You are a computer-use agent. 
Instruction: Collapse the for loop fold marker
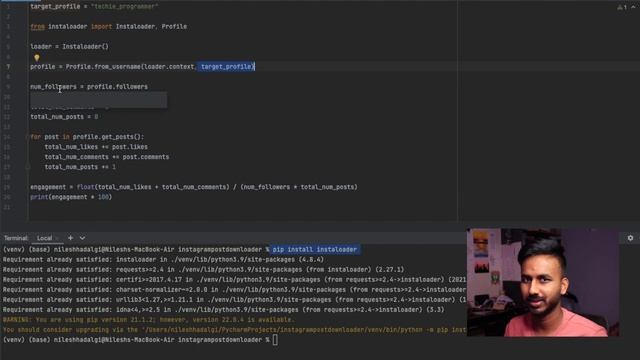(x=27, y=137)
